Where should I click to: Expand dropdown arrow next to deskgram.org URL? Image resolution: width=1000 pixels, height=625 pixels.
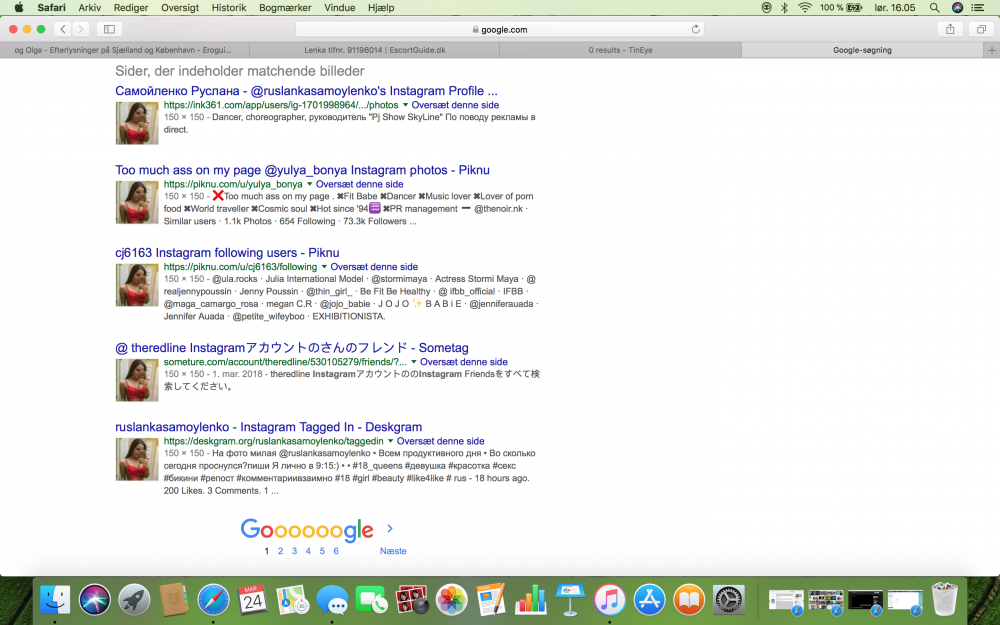pyautogui.click(x=390, y=441)
